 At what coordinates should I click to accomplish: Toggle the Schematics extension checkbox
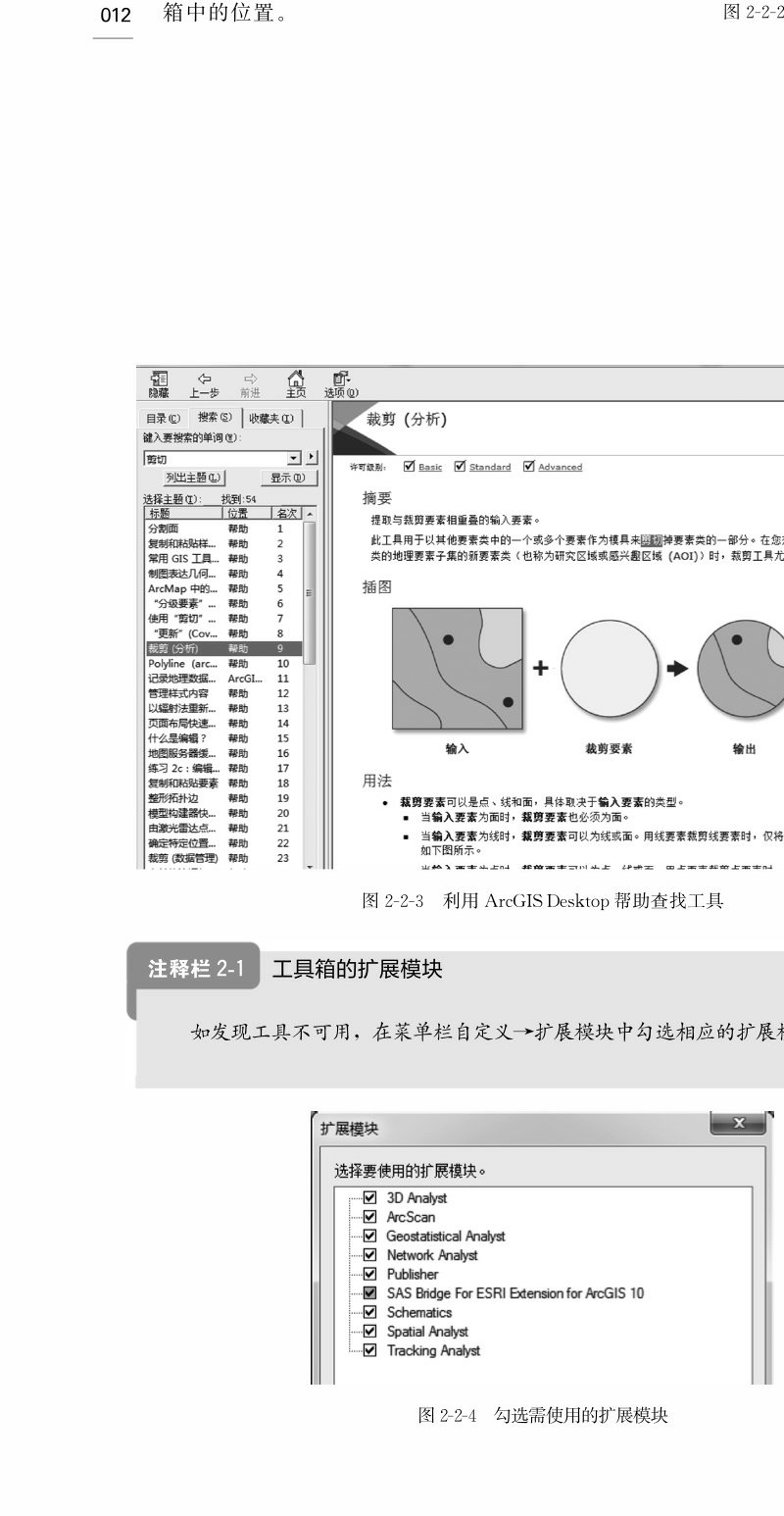pyautogui.click(x=369, y=1312)
